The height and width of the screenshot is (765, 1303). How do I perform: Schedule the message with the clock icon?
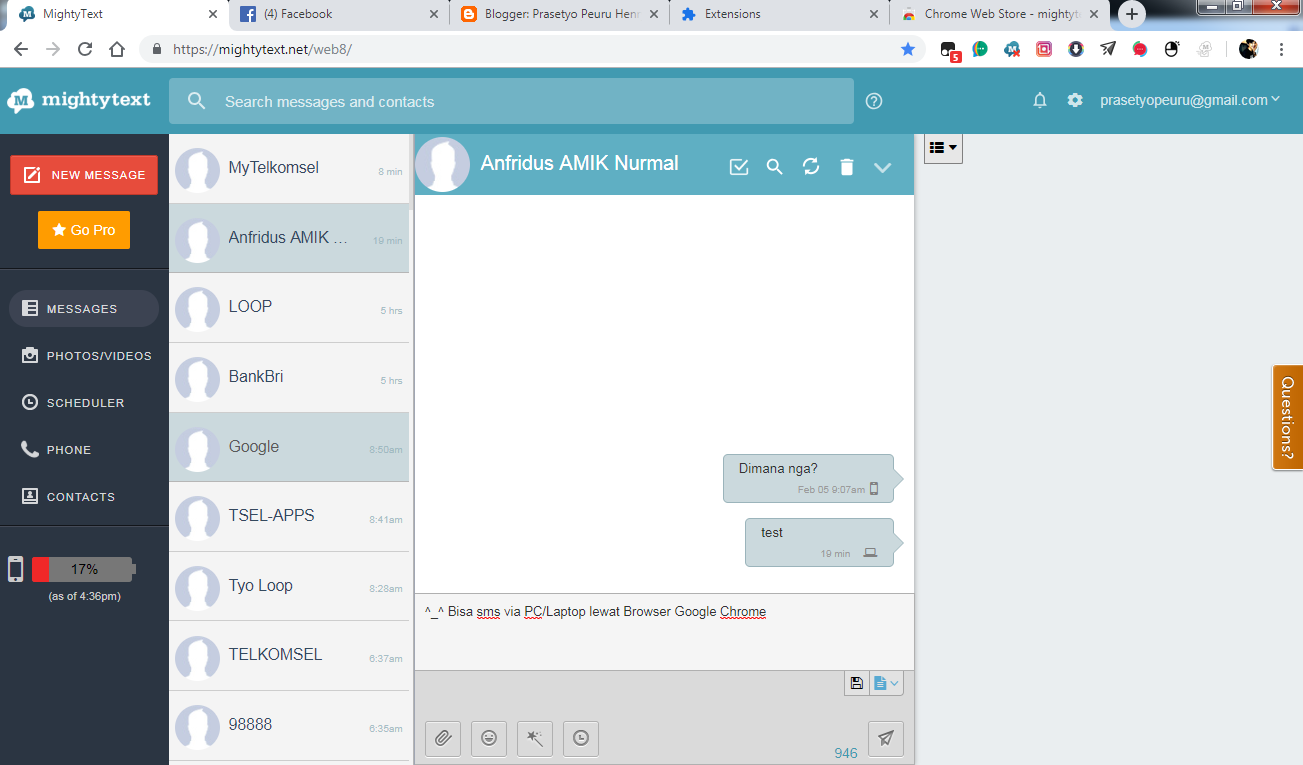point(581,738)
